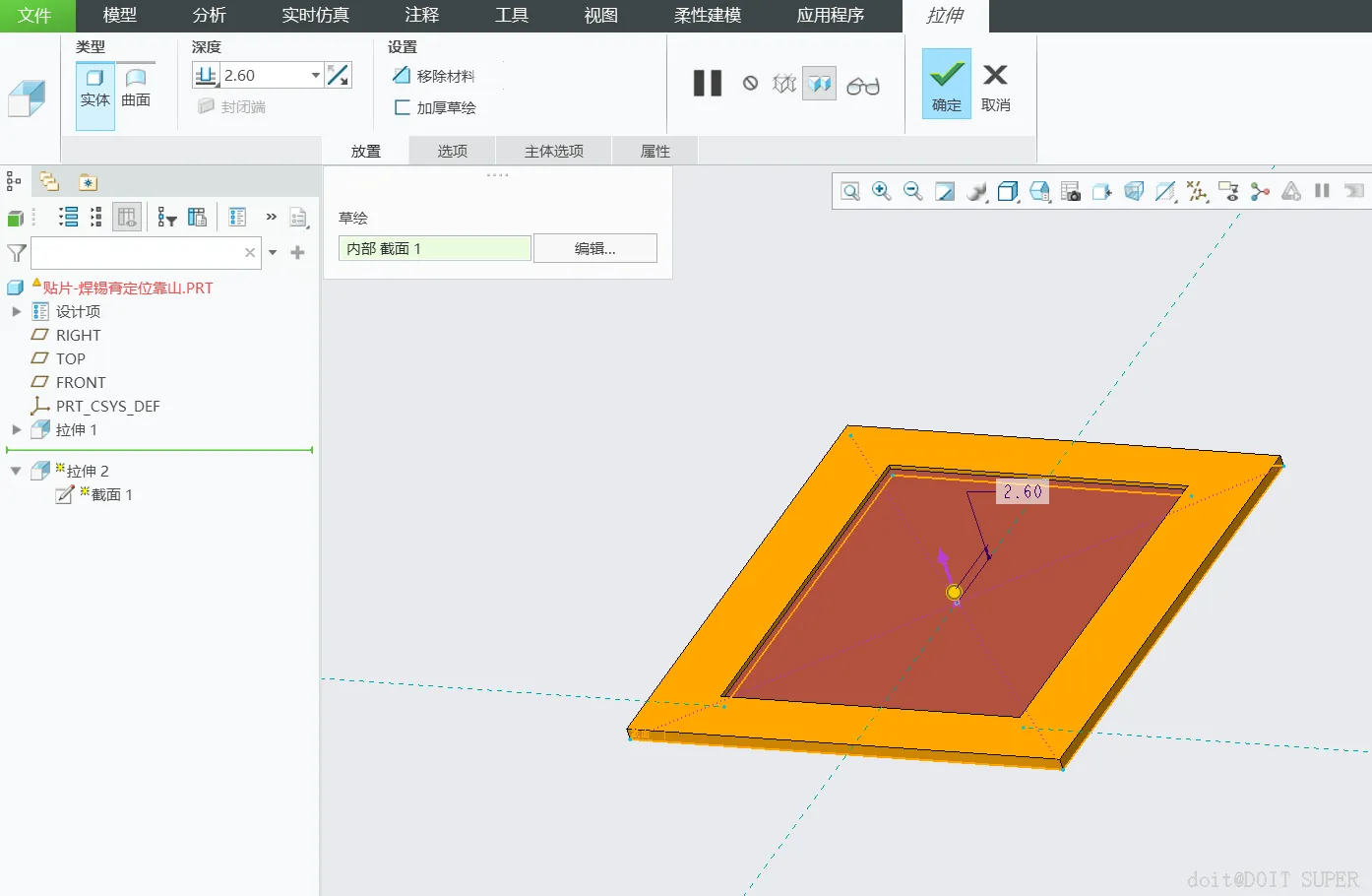This screenshot has height=896, width=1372.
Task: Click the zoom in magnifier icon
Action: [882, 191]
